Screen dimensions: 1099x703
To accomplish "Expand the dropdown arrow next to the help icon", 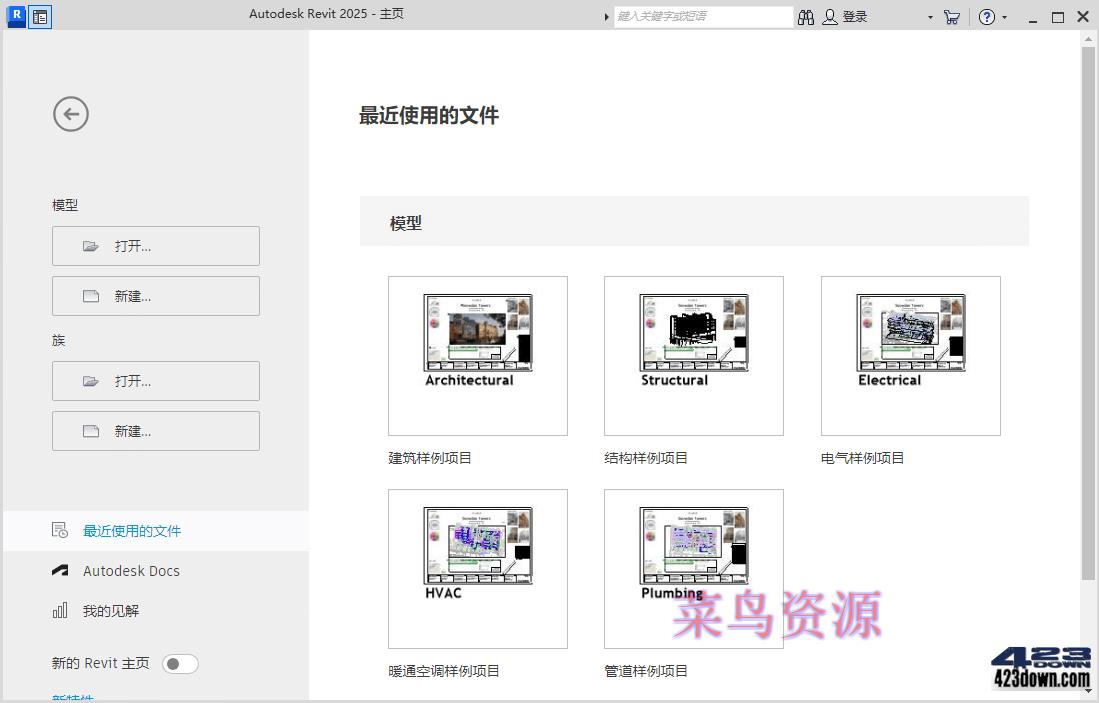I will (x=1004, y=16).
